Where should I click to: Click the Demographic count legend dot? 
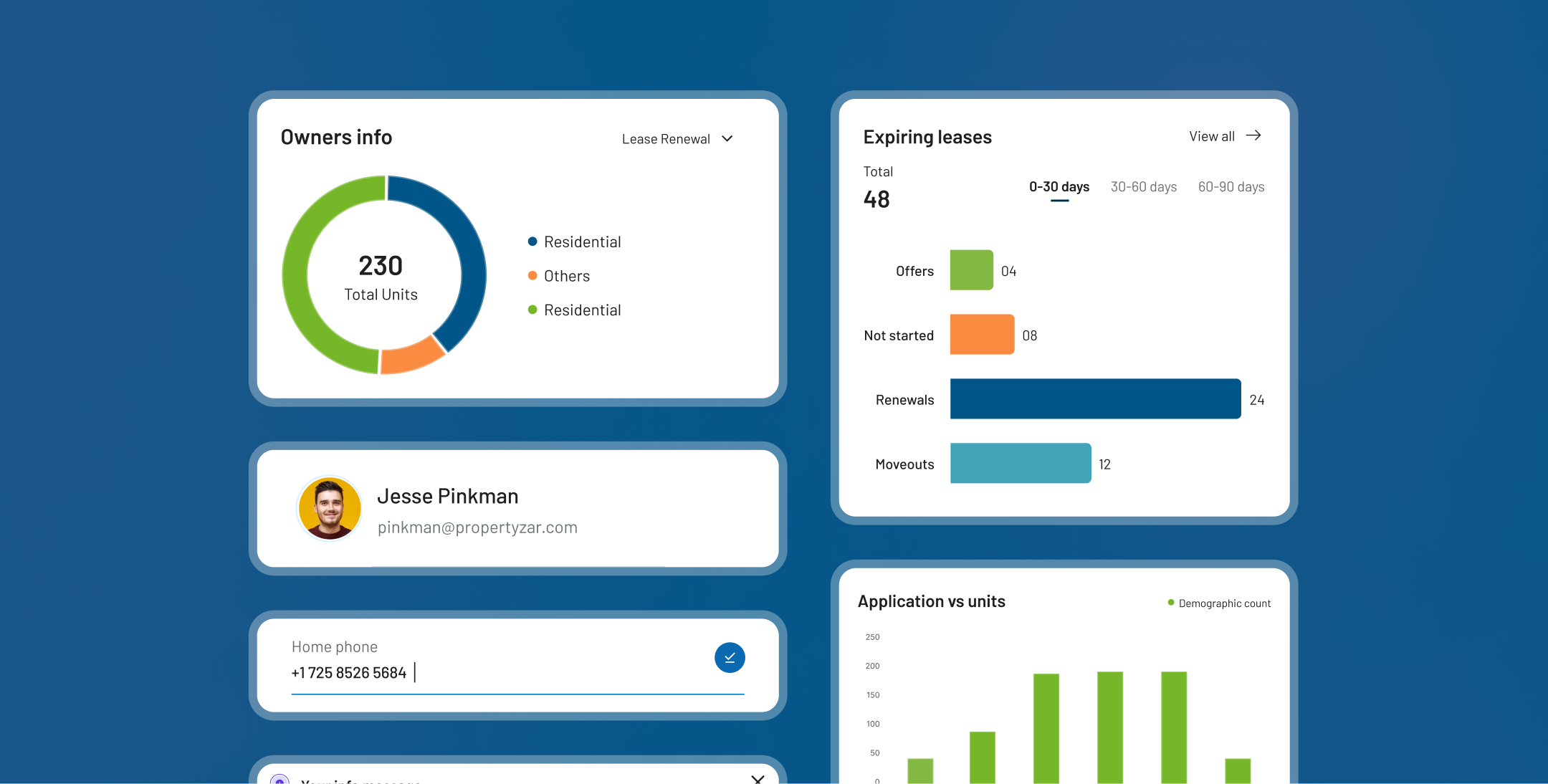click(x=1171, y=603)
